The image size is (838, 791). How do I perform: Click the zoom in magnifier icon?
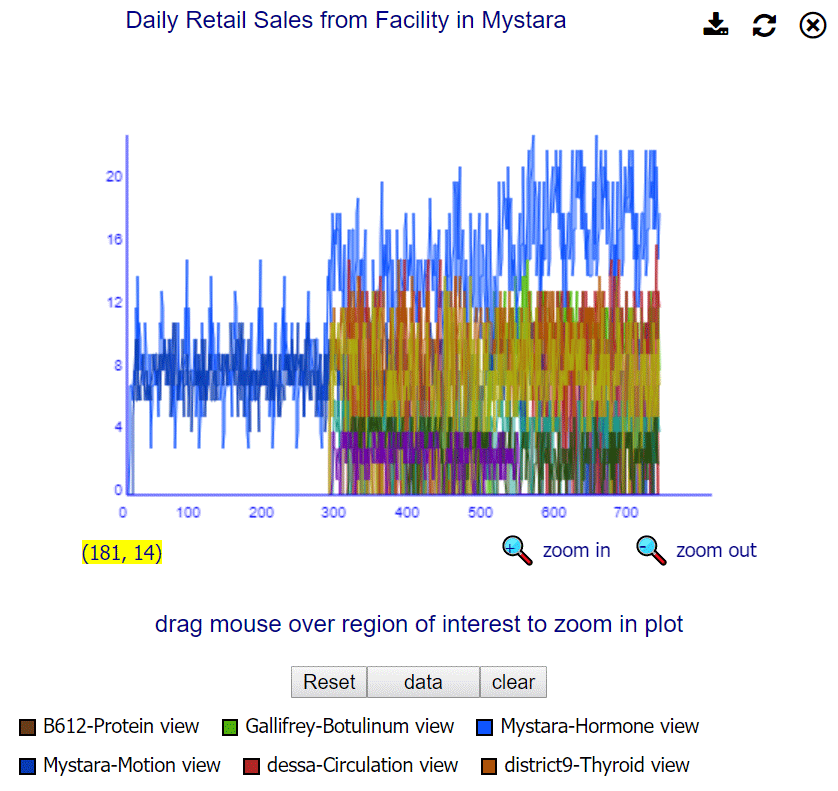(x=517, y=550)
